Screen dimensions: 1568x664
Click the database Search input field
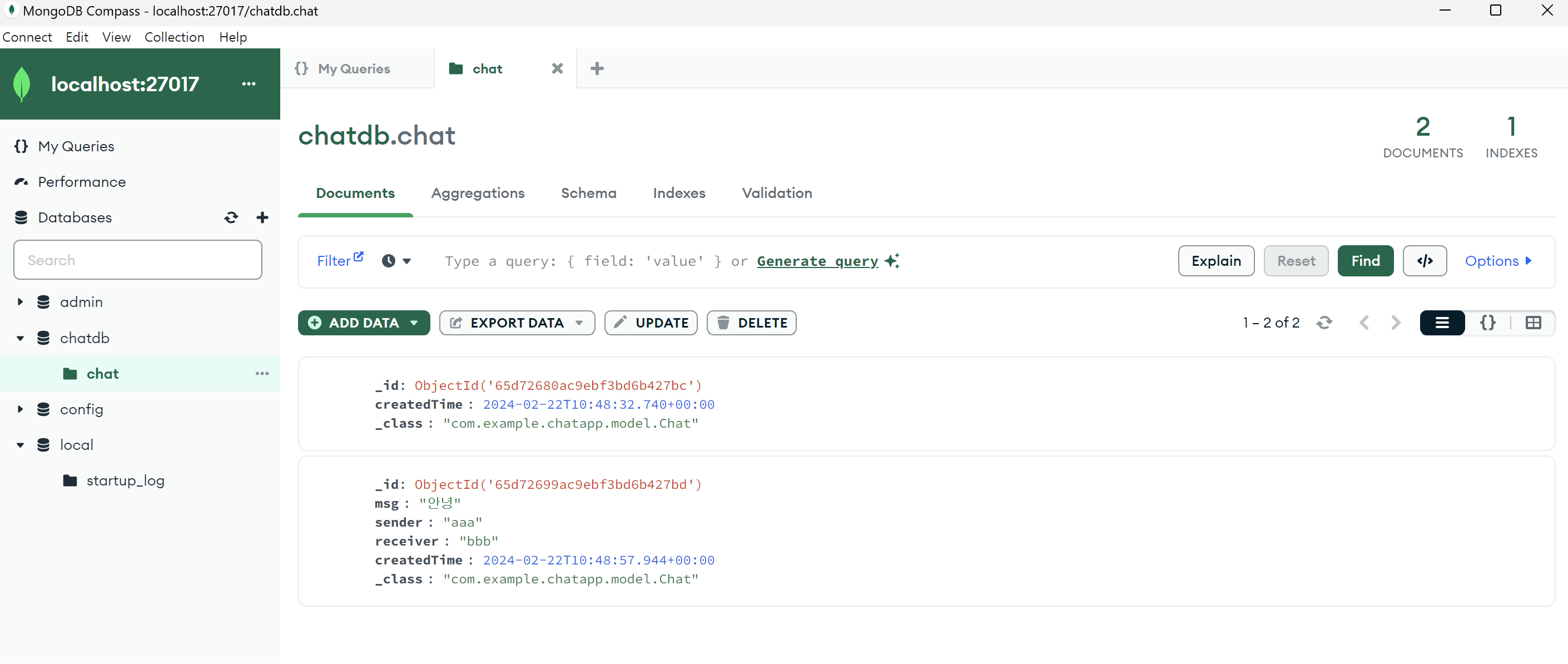coord(137,260)
